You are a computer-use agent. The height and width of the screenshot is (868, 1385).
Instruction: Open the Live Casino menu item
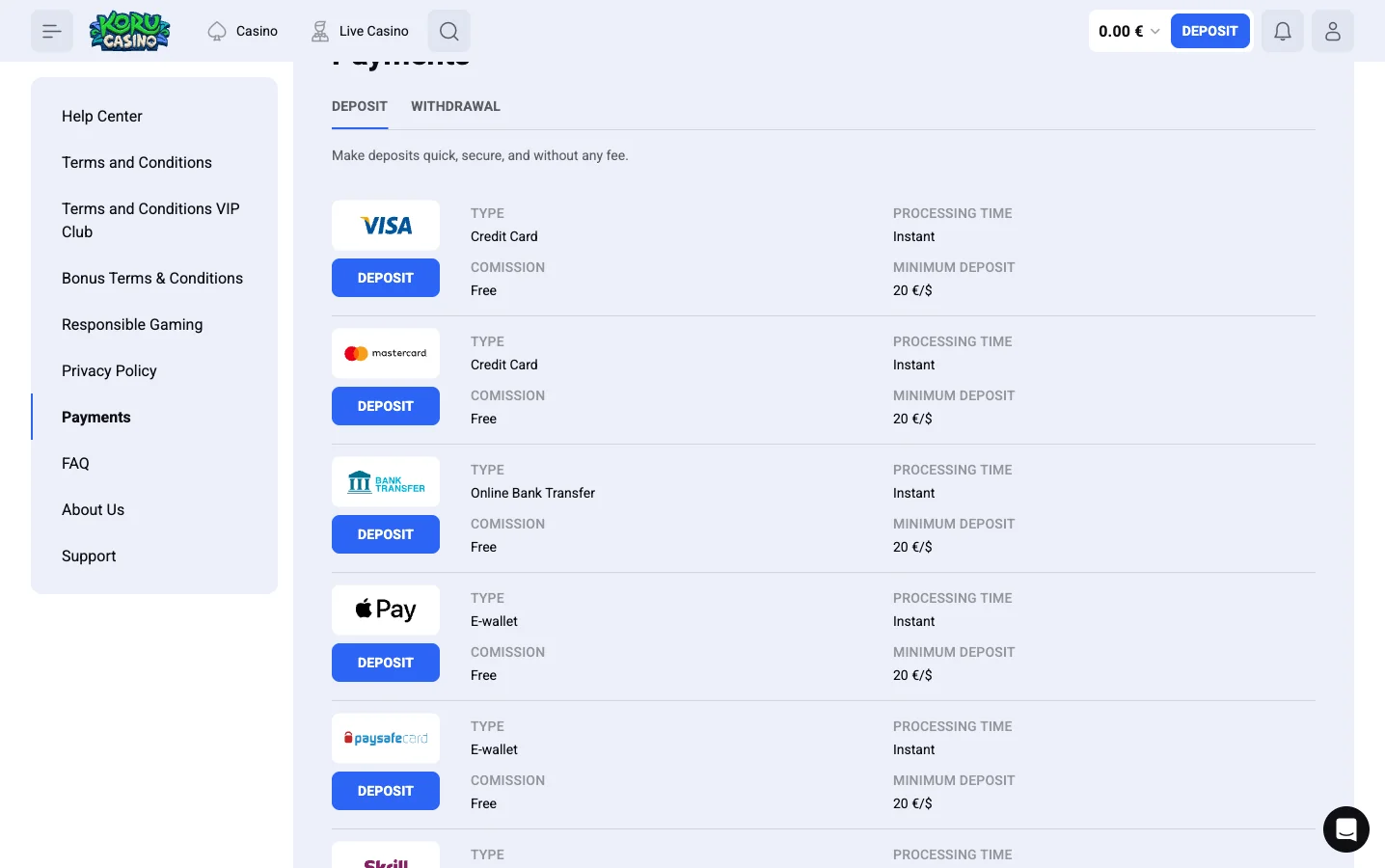[360, 31]
